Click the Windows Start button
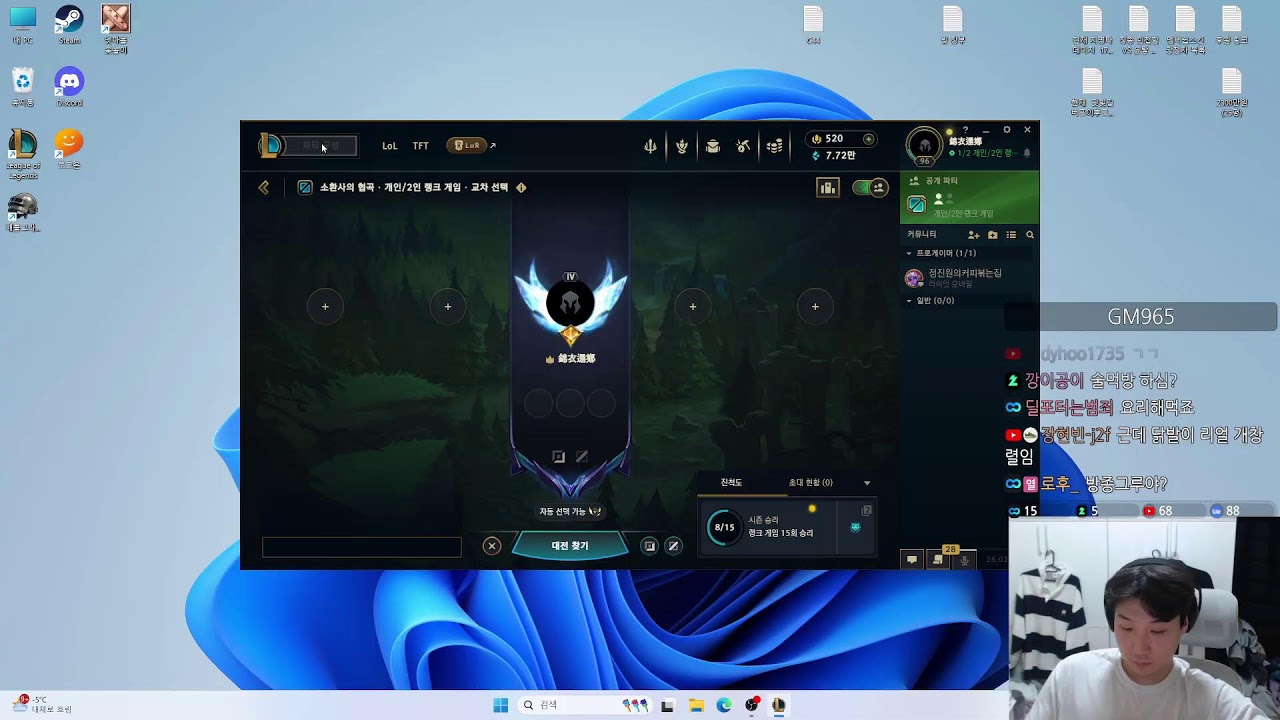1280x720 pixels. tap(501, 705)
